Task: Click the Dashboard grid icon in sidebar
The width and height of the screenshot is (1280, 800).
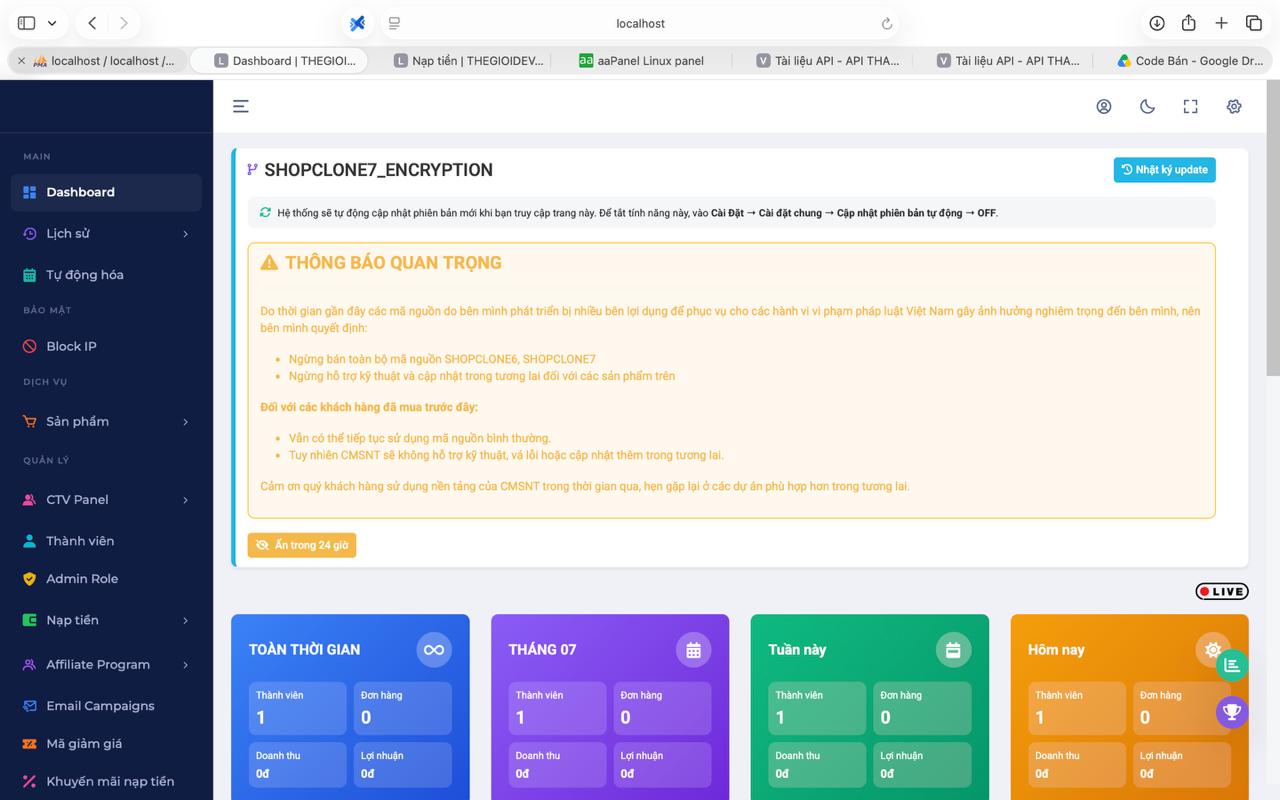Action: click(28, 192)
